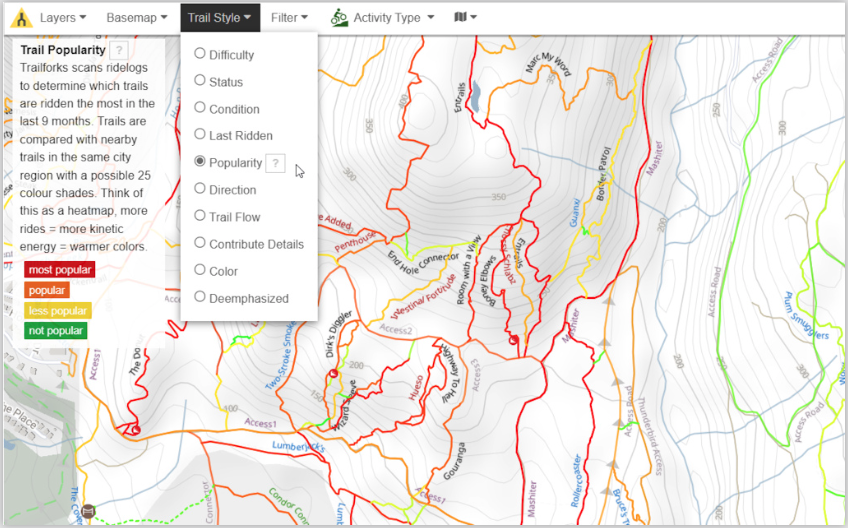Select Contribute Details option
848x528 pixels.
point(249,244)
